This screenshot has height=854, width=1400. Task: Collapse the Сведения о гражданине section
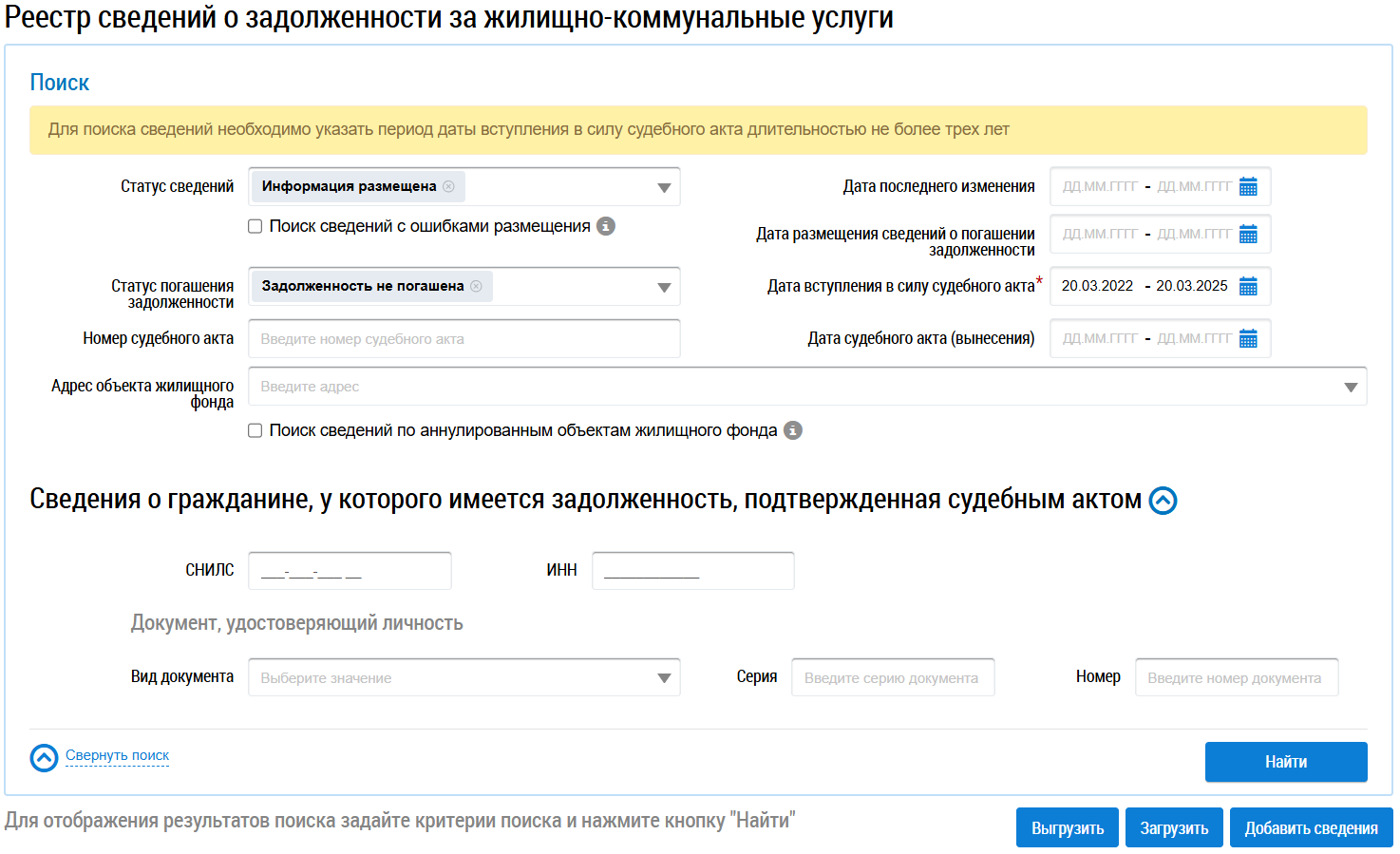click(1163, 501)
